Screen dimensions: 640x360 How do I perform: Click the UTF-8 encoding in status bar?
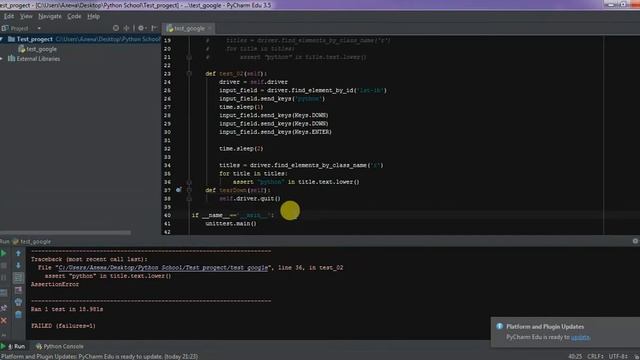tap(618, 356)
